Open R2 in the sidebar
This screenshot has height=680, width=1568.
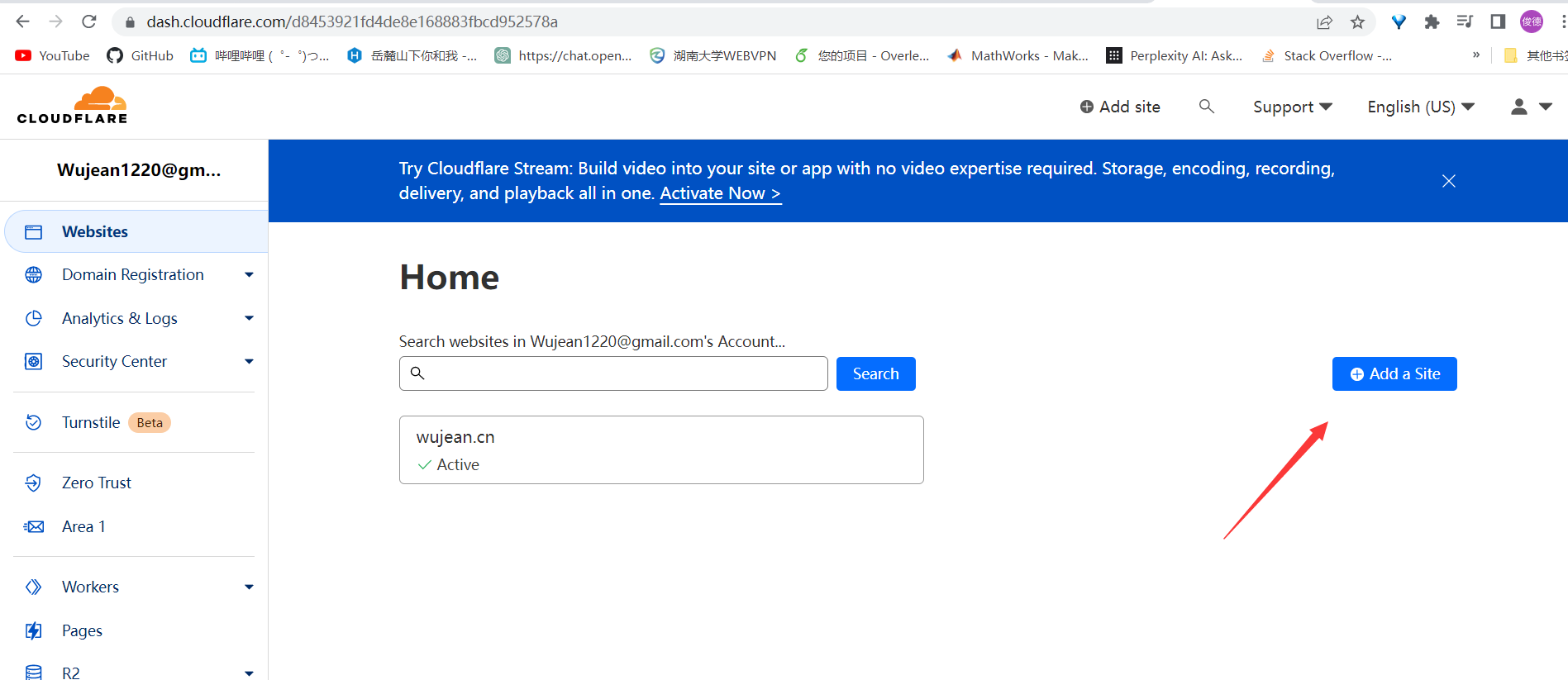click(x=71, y=673)
